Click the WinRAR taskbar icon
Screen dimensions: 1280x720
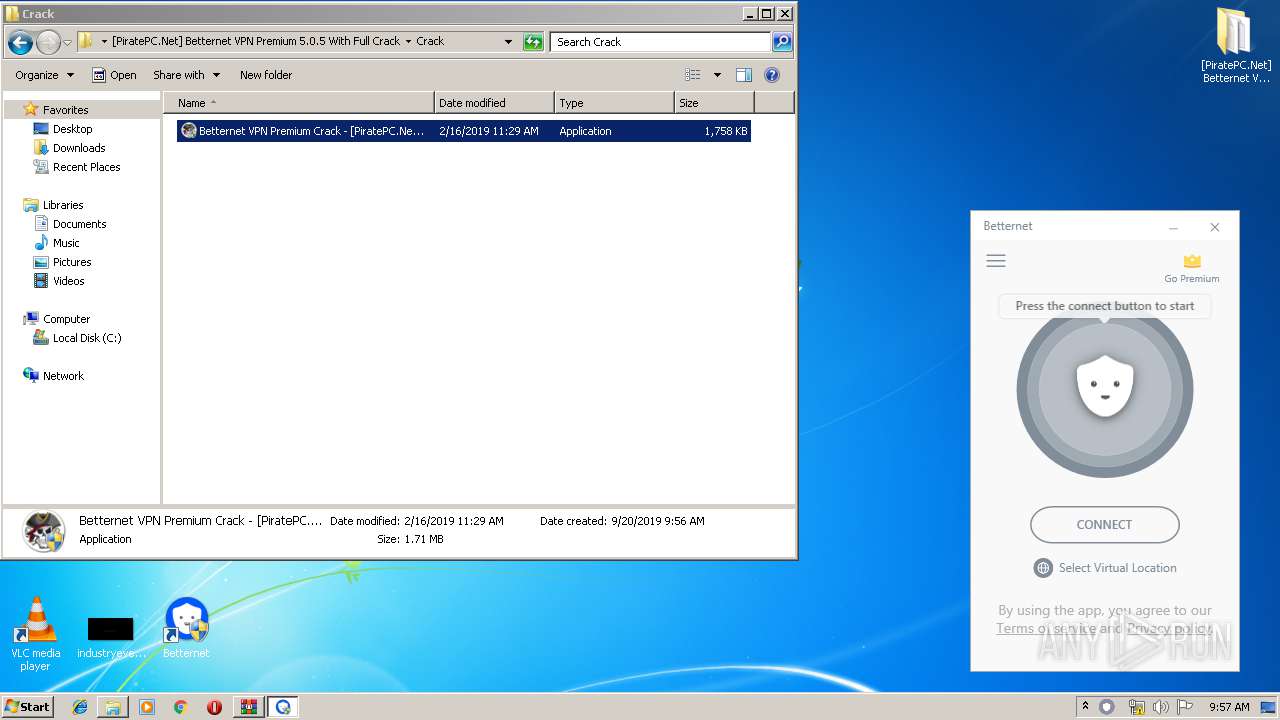tap(248, 707)
